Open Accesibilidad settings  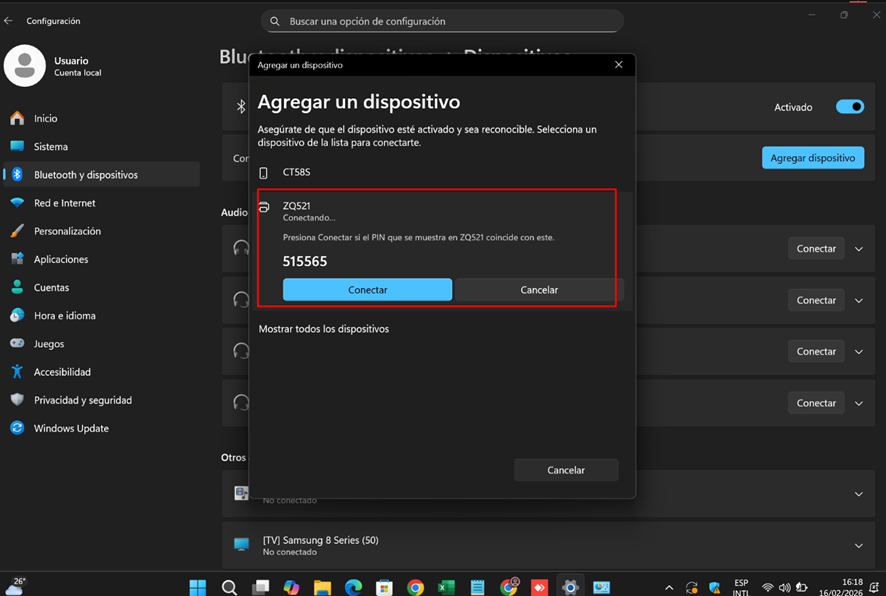(x=62, y=372)
